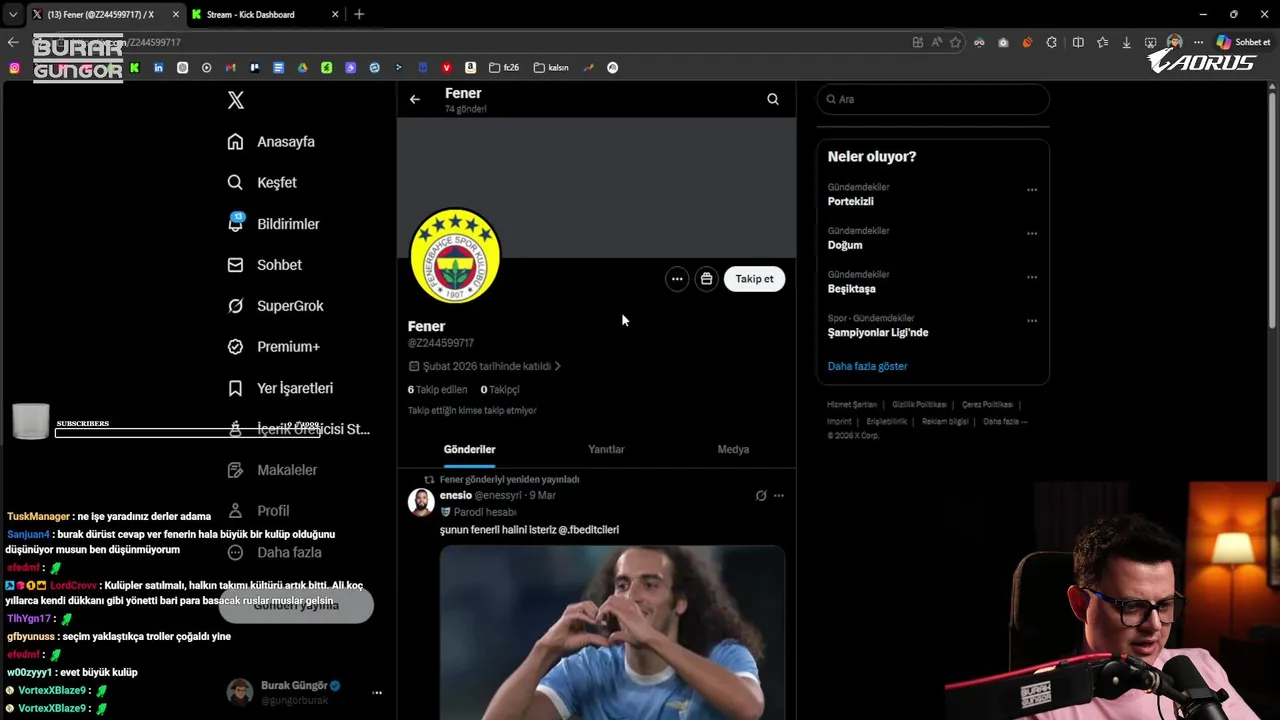Open @enessyrl profile handle
This screenshot has height=720, width=1280.
499,495
